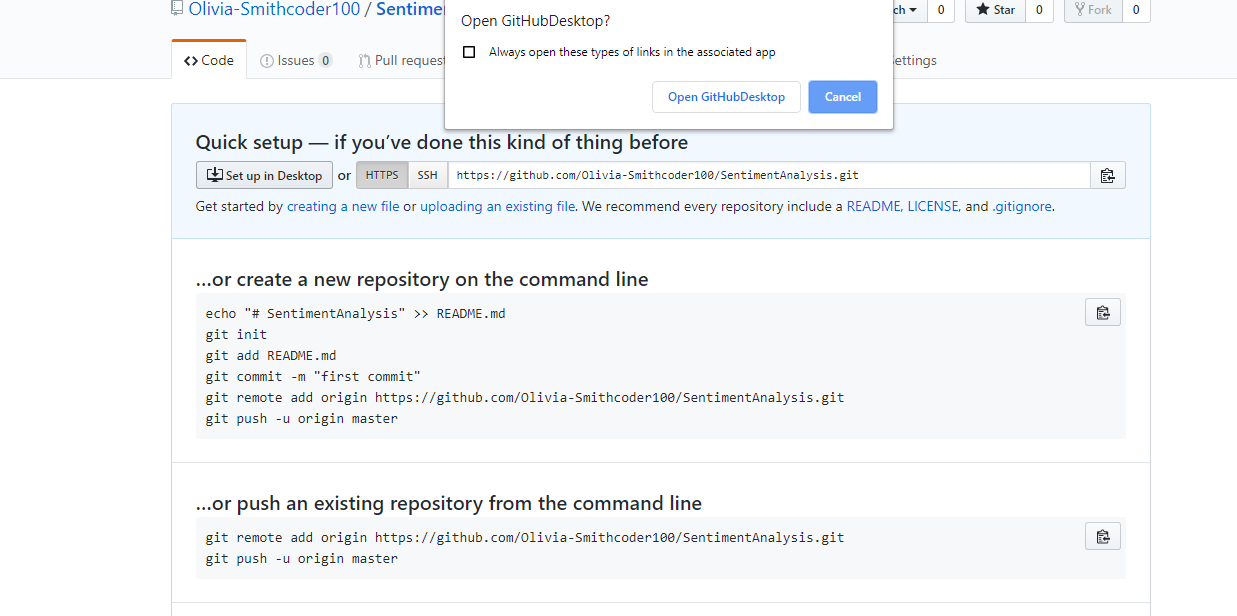Image resolution: width=1237 pixels, height=616 pixels.
Task: Click the Set up in Desktop button
Action: coord(264,174)
